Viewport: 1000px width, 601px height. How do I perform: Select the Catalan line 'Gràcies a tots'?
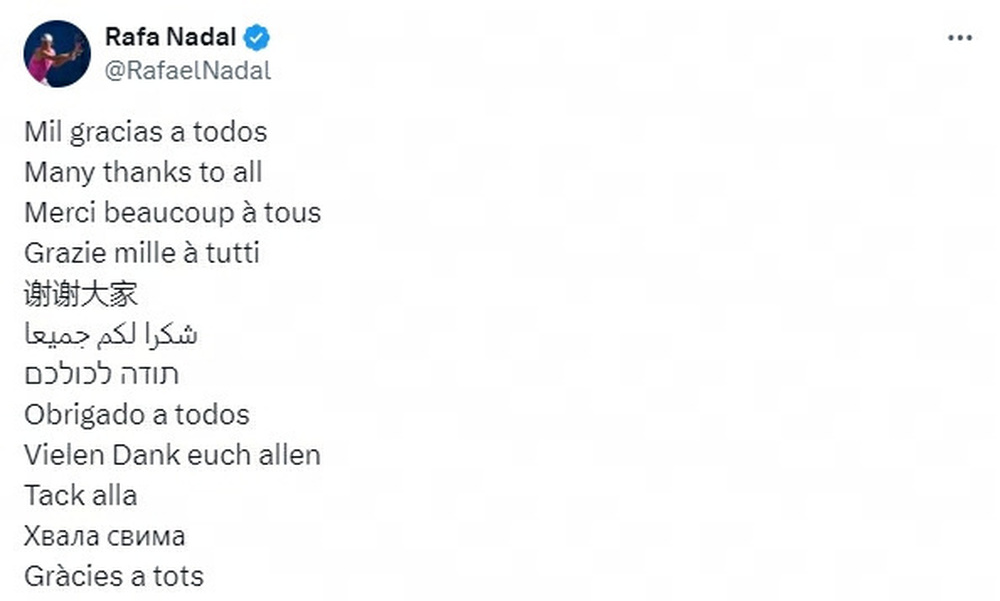coord(113,576)
